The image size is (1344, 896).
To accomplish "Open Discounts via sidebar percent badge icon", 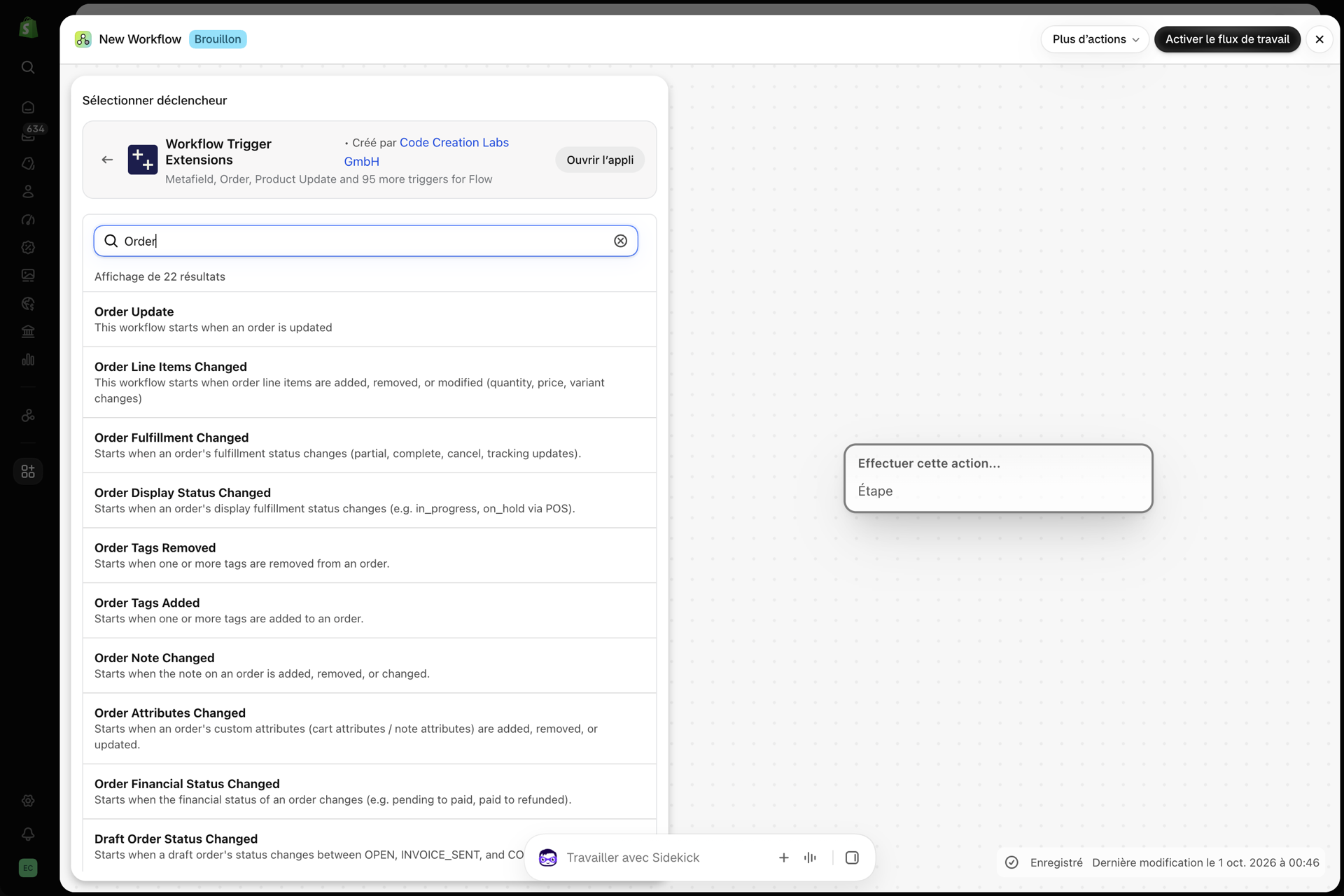I will (x=28, y=247).
